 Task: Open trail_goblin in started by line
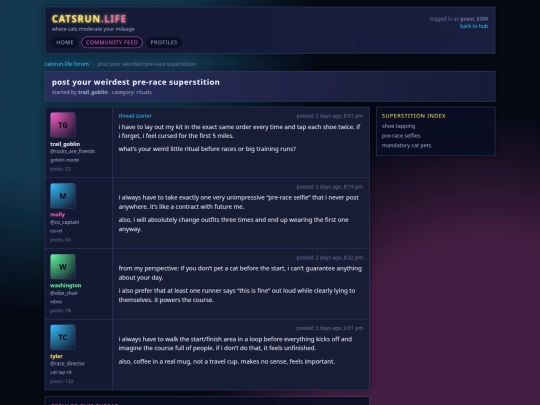(x=93, y=92)
